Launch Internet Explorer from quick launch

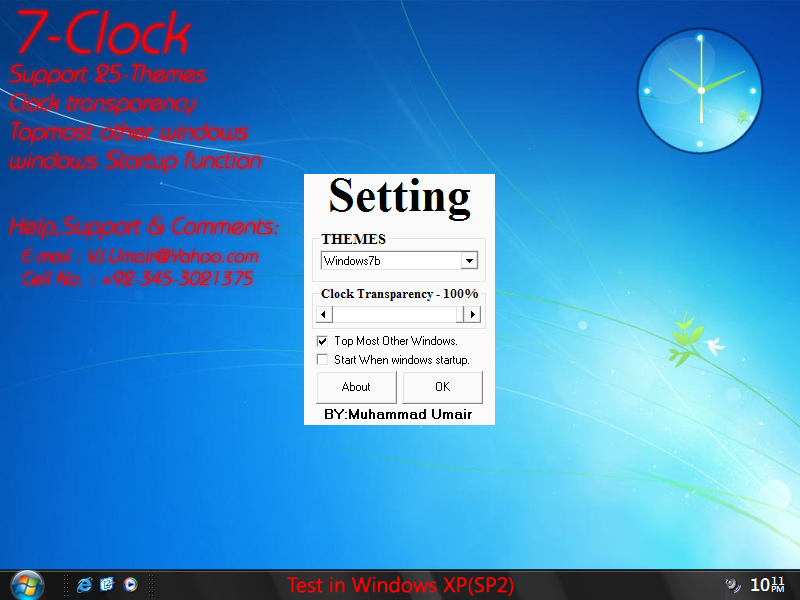click(x=84, y=585)
